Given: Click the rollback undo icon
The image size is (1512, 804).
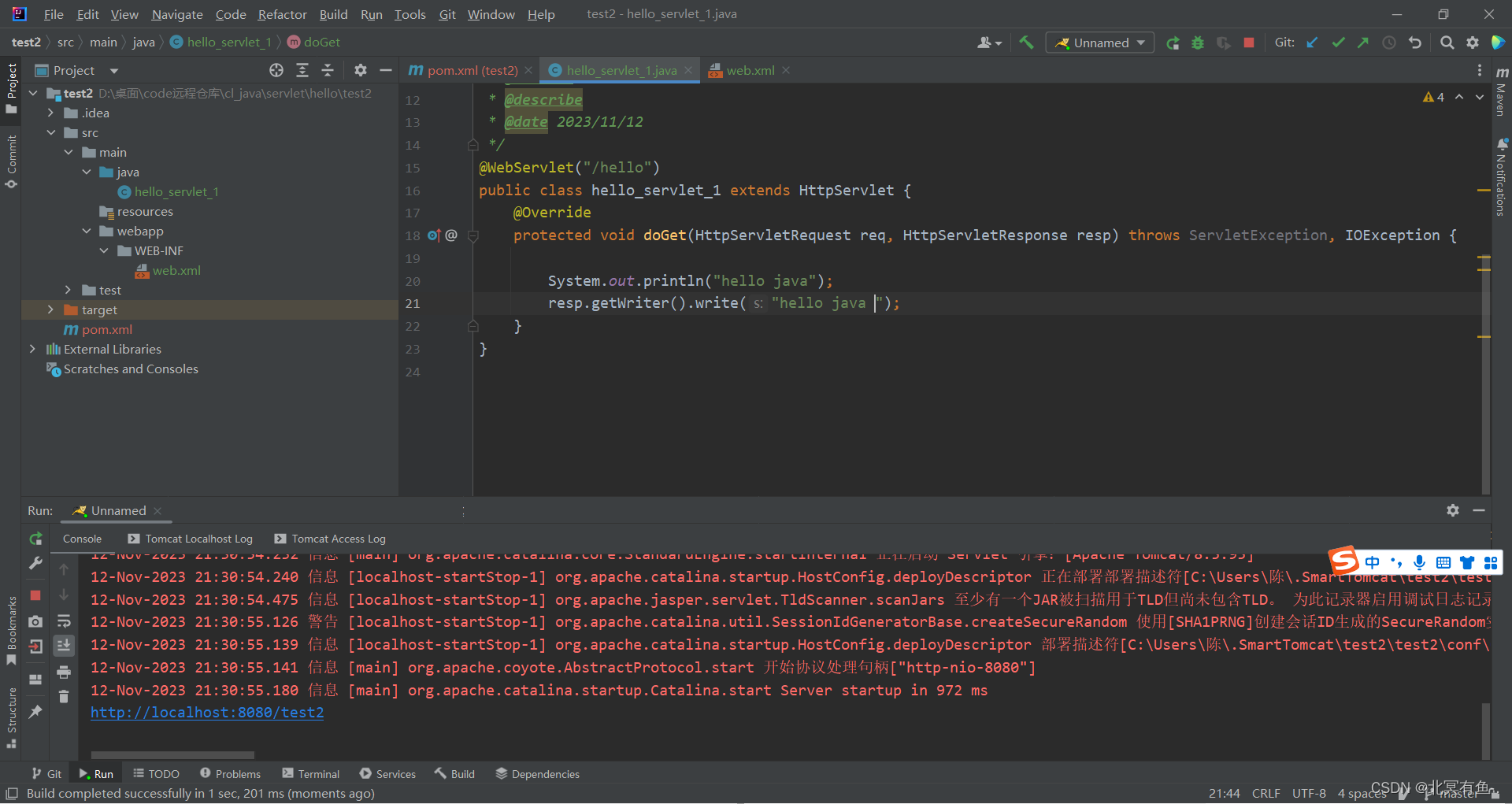Looking at the screenshot, I should coord(1415,43).
